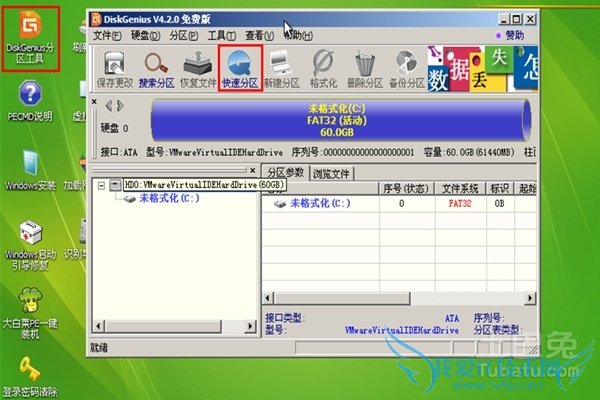
Task: Click partition table horizontal scrollbar thumb
Action: [342, 298]
